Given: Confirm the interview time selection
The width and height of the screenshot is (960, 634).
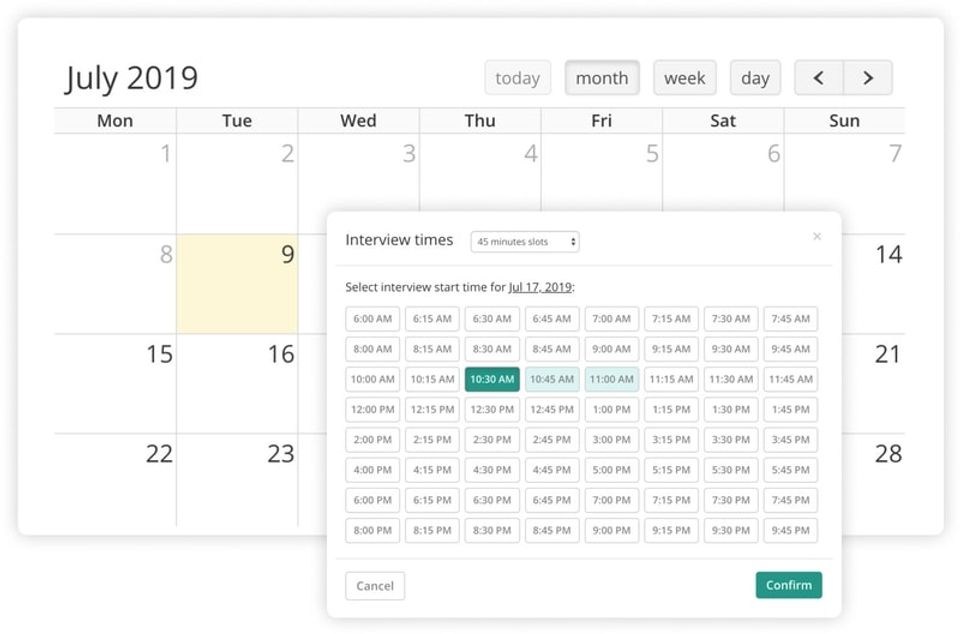Looking at the screenshot, I should pos(789,585).
